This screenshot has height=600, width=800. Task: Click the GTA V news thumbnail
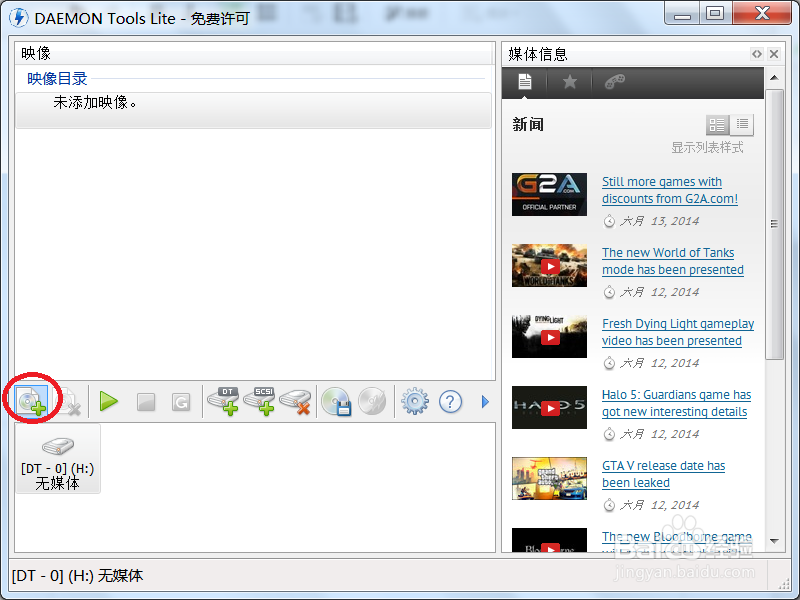click(x=549, y=478)
